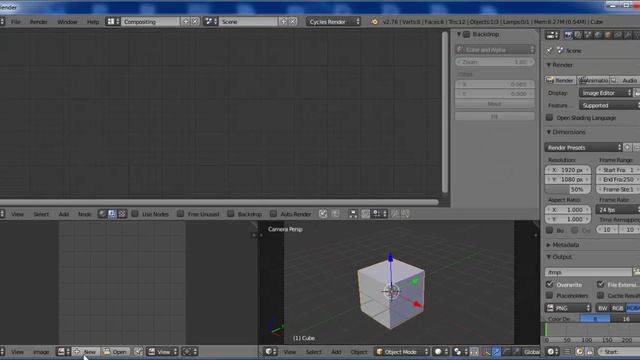Select the Material node tree type icon
Screen dimensions: 640x360
click(x=102, y=214)
